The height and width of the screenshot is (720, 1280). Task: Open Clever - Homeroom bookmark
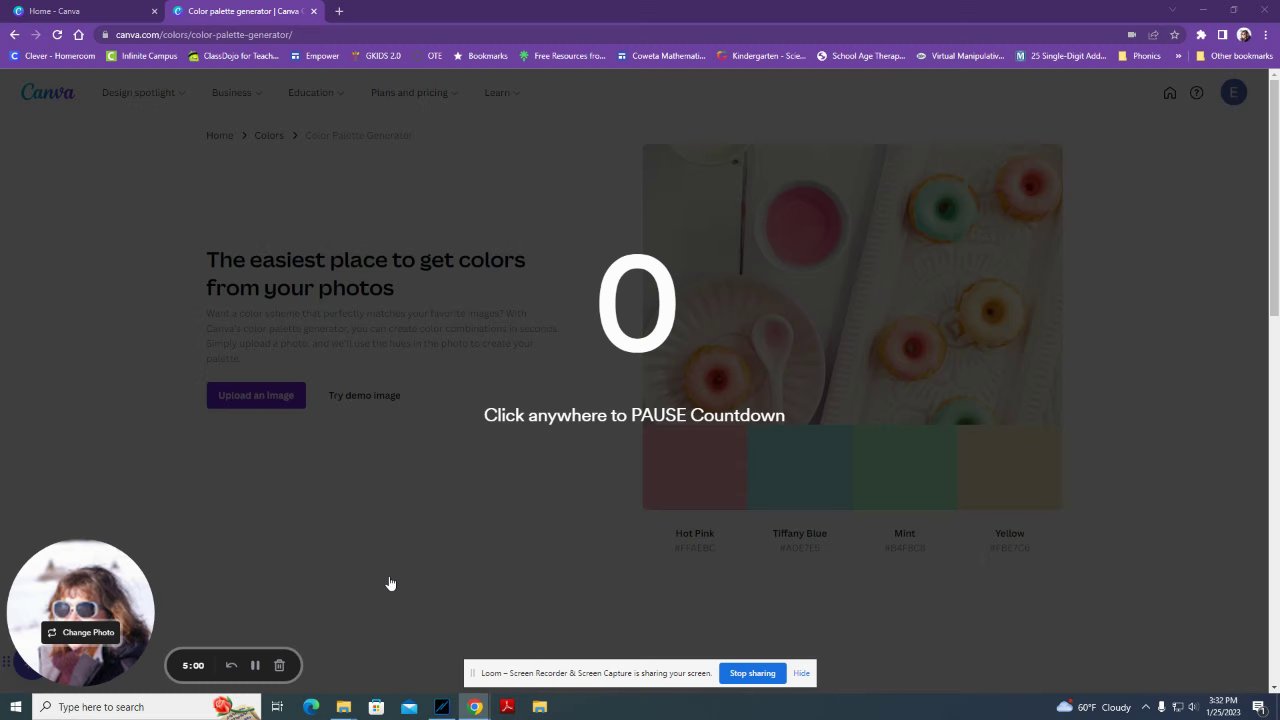click(52, 56)
